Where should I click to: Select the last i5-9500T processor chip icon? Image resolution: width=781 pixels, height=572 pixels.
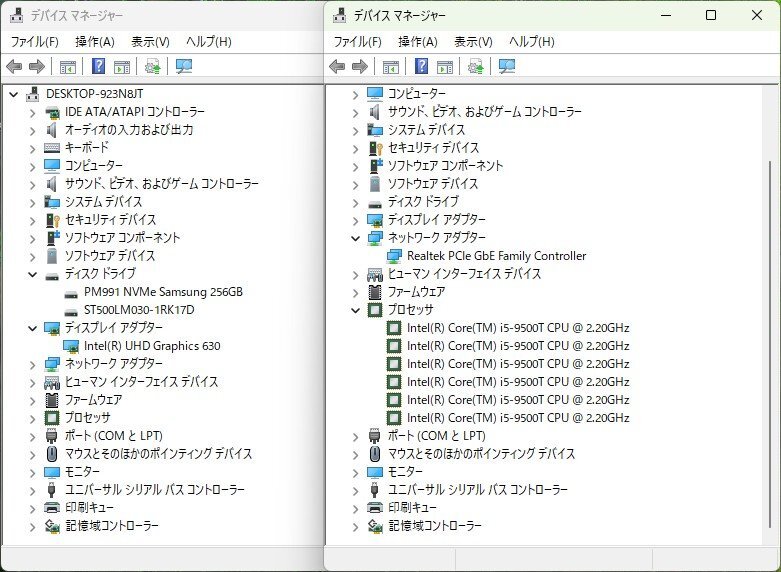pos(394,418)
